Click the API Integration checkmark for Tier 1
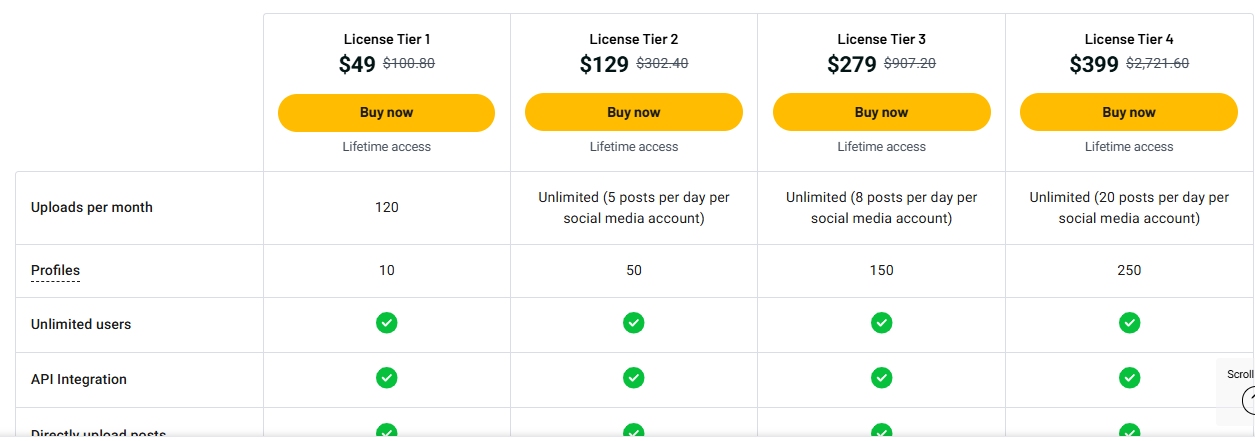1255x441 pixels. 386,378
